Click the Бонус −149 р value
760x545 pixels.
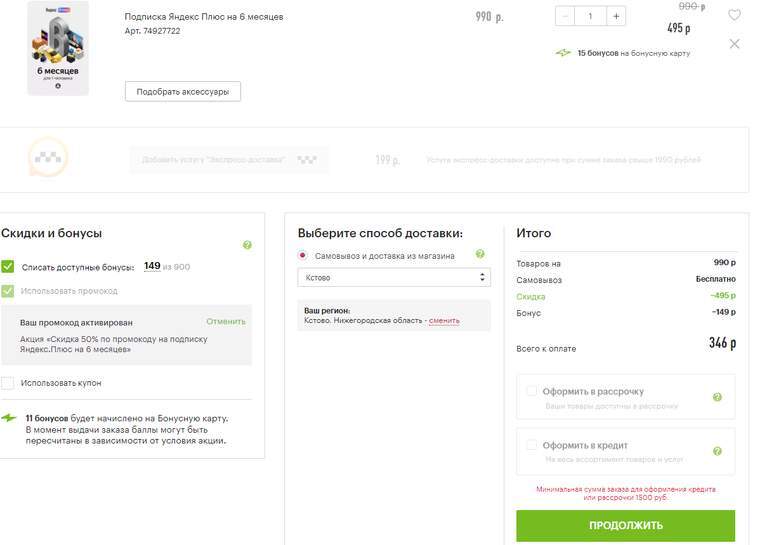point(724,312)
